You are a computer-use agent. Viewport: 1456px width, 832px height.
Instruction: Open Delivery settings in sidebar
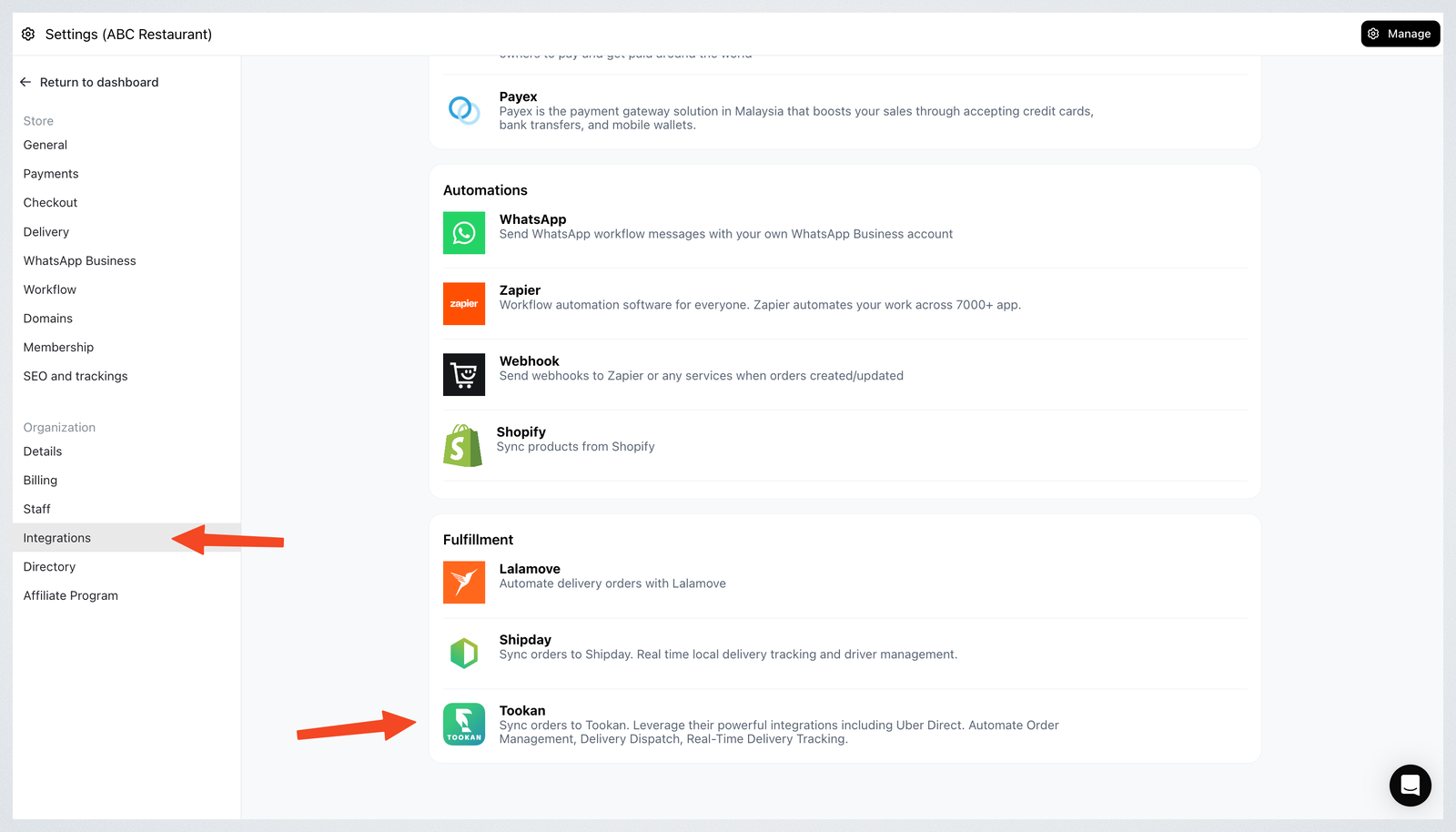coord(46,232)
